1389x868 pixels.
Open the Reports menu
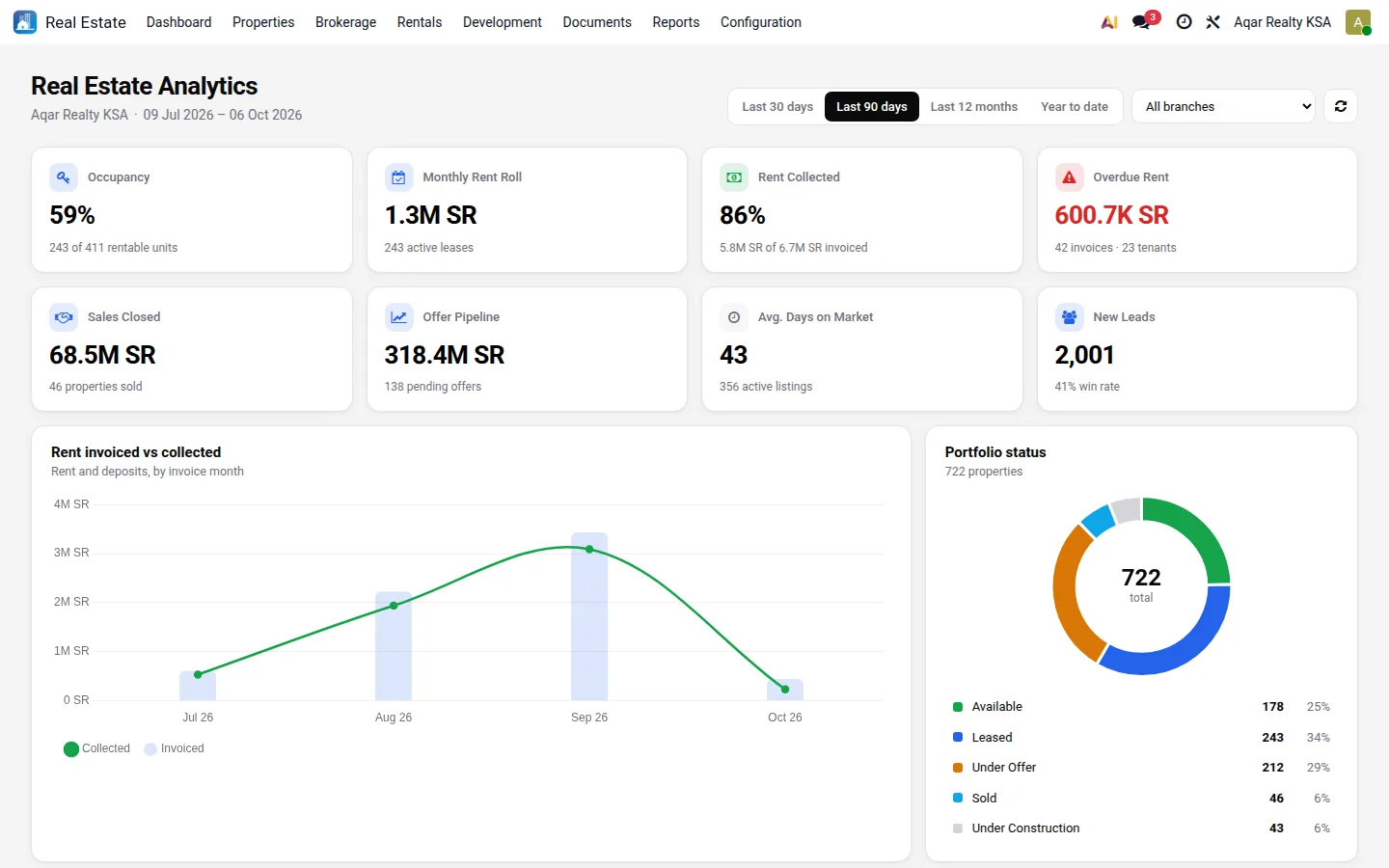pos(676,22)
